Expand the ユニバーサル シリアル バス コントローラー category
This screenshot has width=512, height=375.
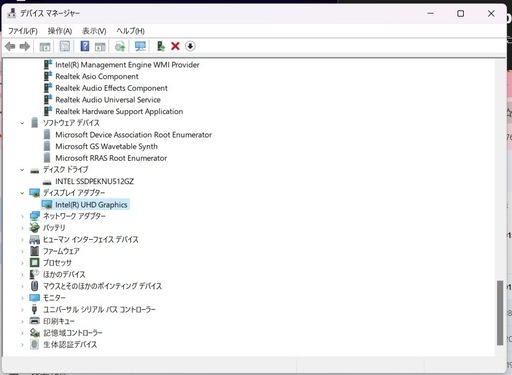pos(22,310)
